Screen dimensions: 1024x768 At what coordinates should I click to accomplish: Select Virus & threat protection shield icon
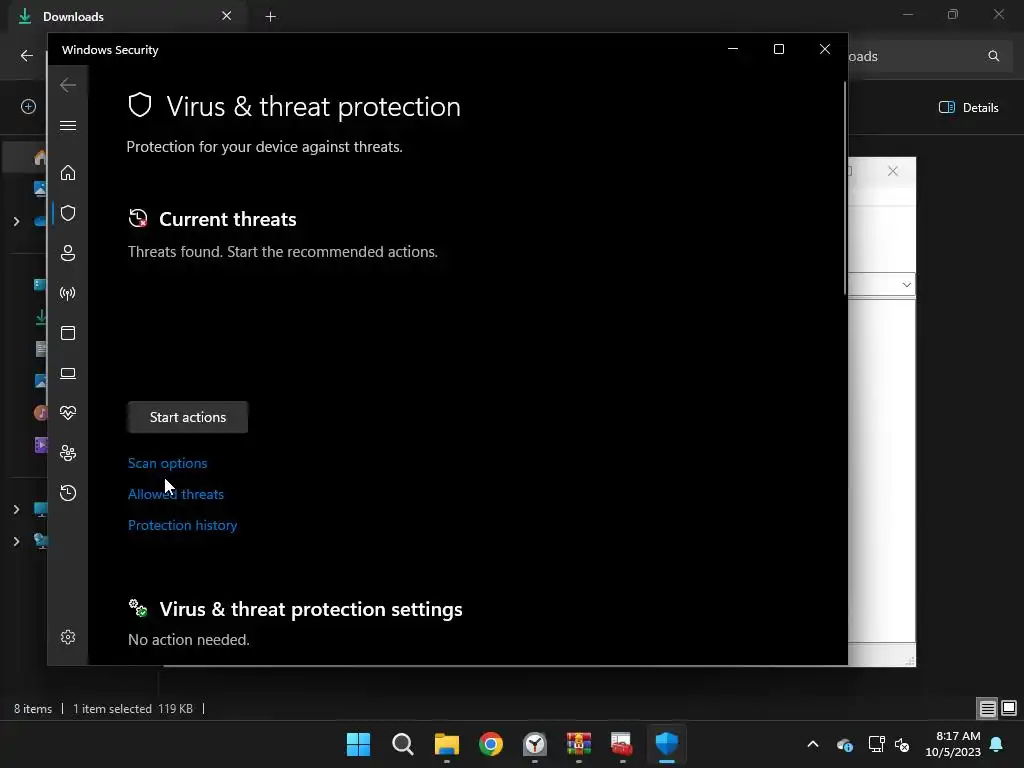(x=68, y=213)
